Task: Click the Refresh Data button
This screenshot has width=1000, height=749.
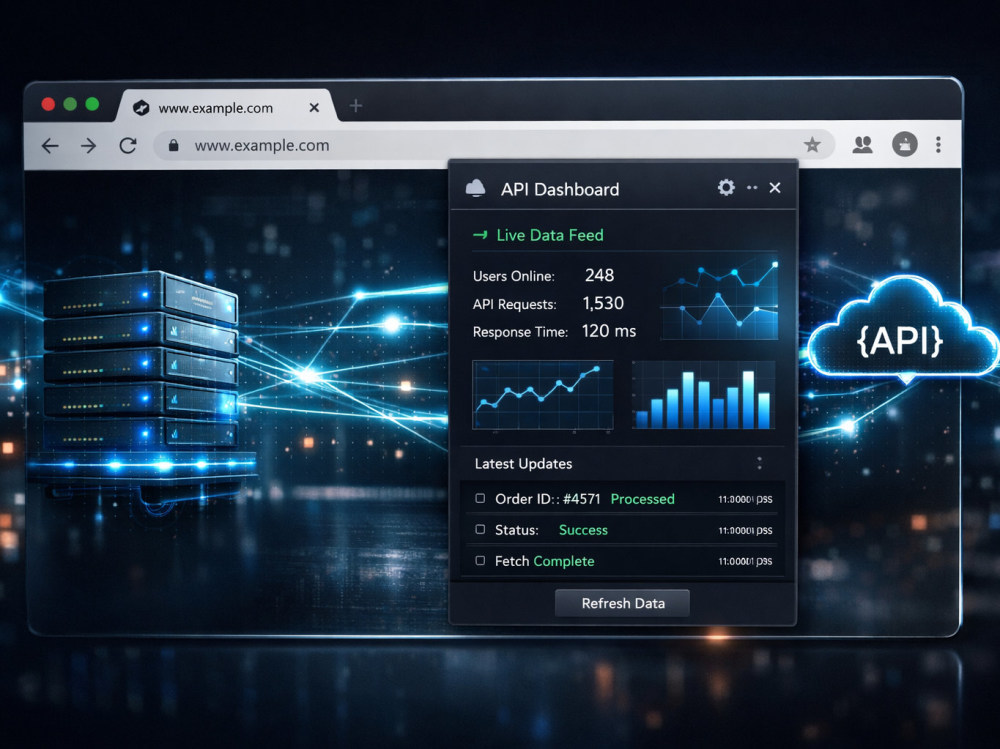Action: coord(622,603)
